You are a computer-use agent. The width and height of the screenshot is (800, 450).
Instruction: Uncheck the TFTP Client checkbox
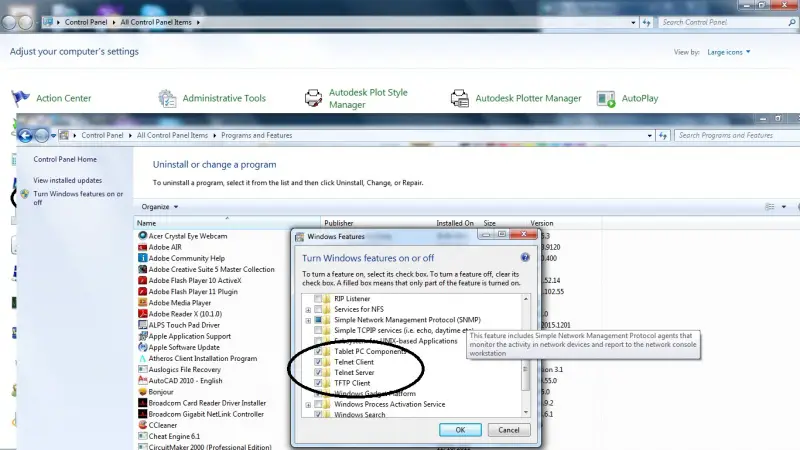[x=318, y=383]
